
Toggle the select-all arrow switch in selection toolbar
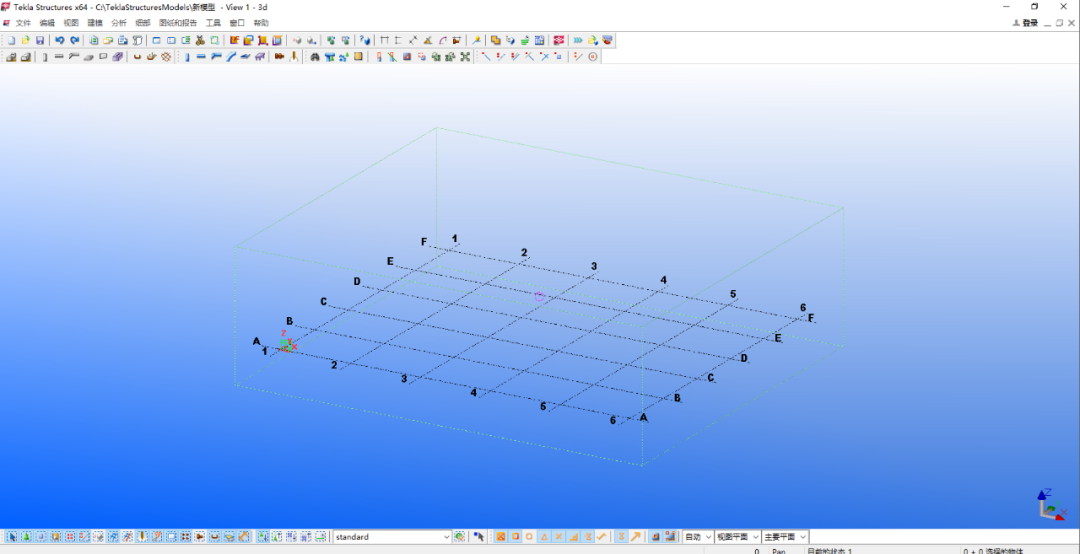click(x=12, y=537)
